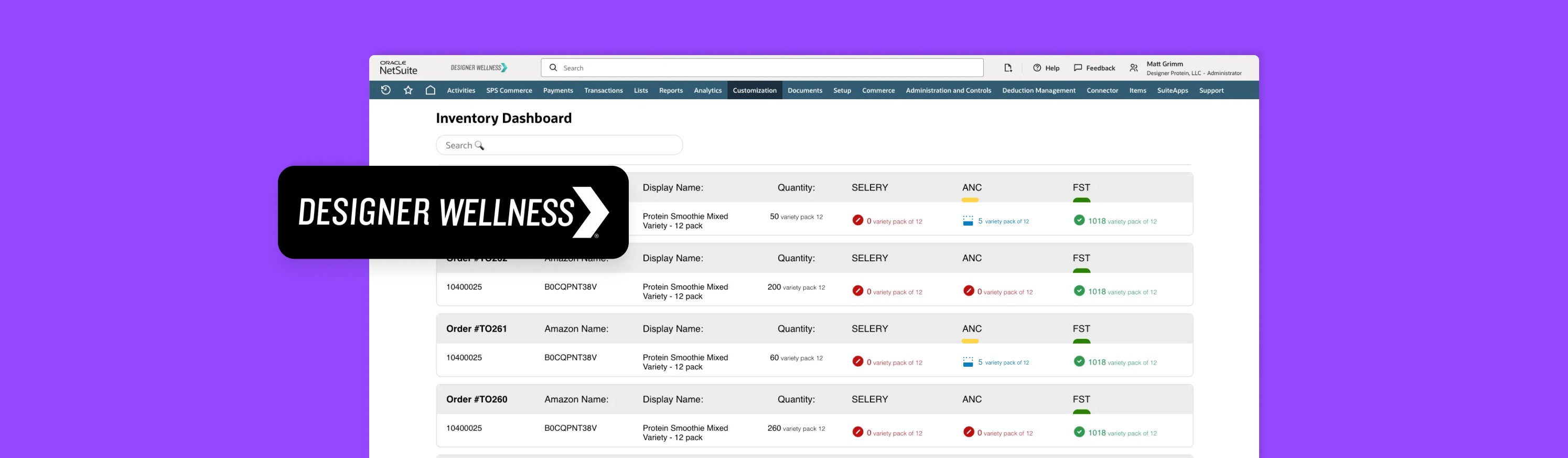This screenshot has height=458, width=1568.
Task: Click red ANC icon in 200-quantity row
Action: (x=969, y=291)
